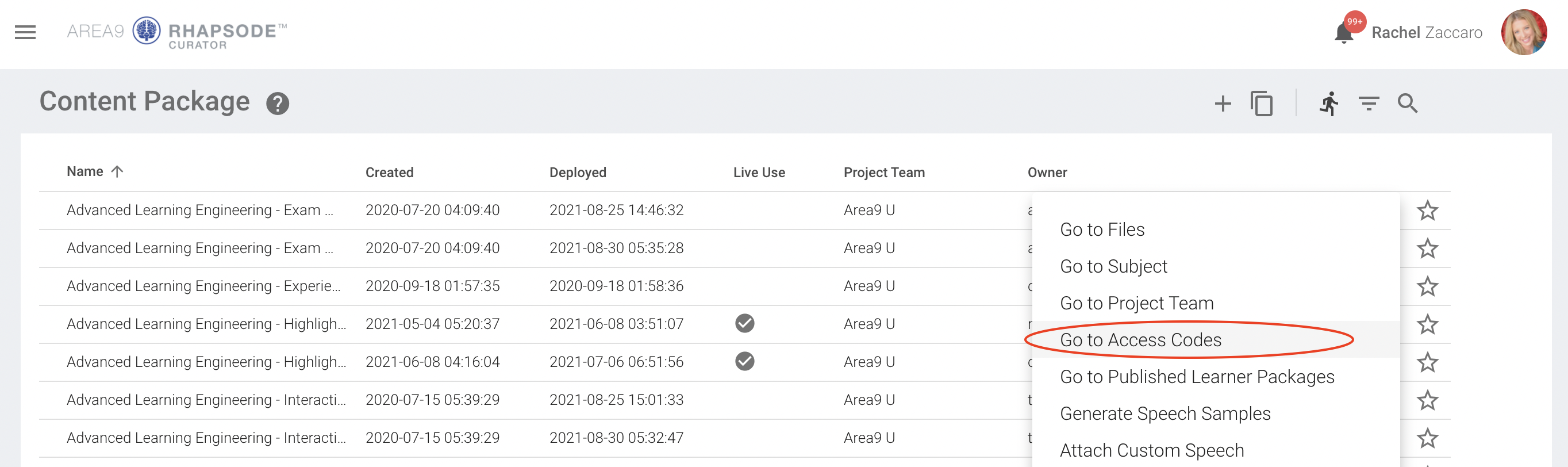Screen dimensions: 1568x467
Task: Sort by Live Use column header
Action: point(759,173)
